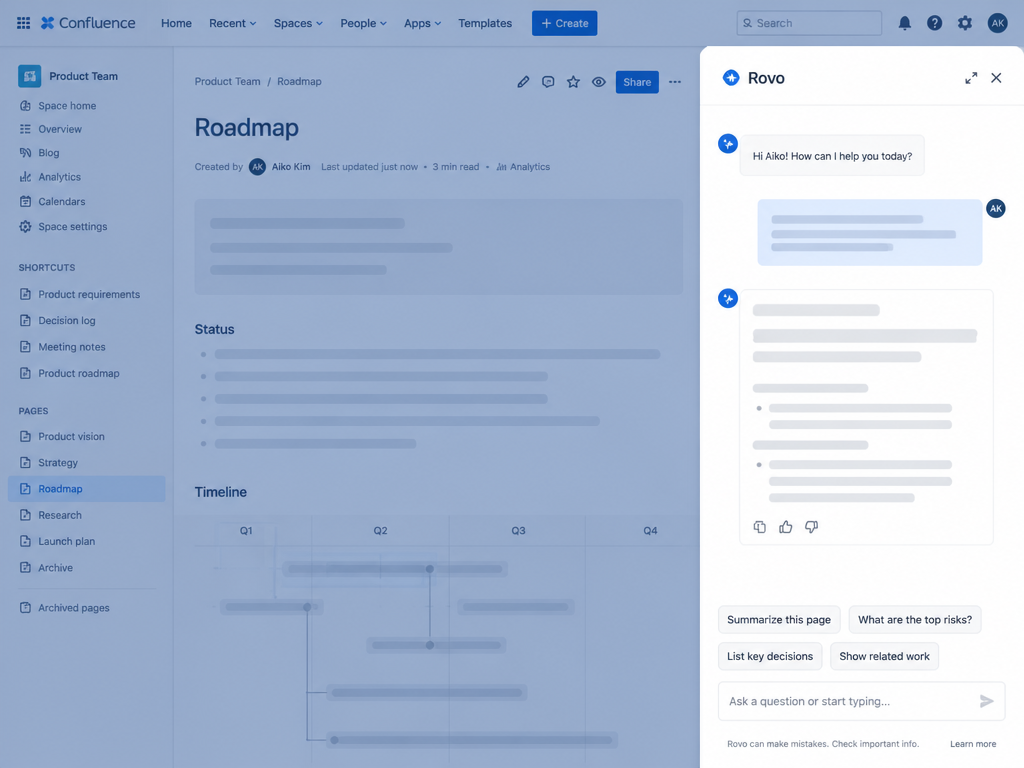Click the Create button
Image resolution: width=1024 pixels, height=768 pixels.
[x=564, y=24]
